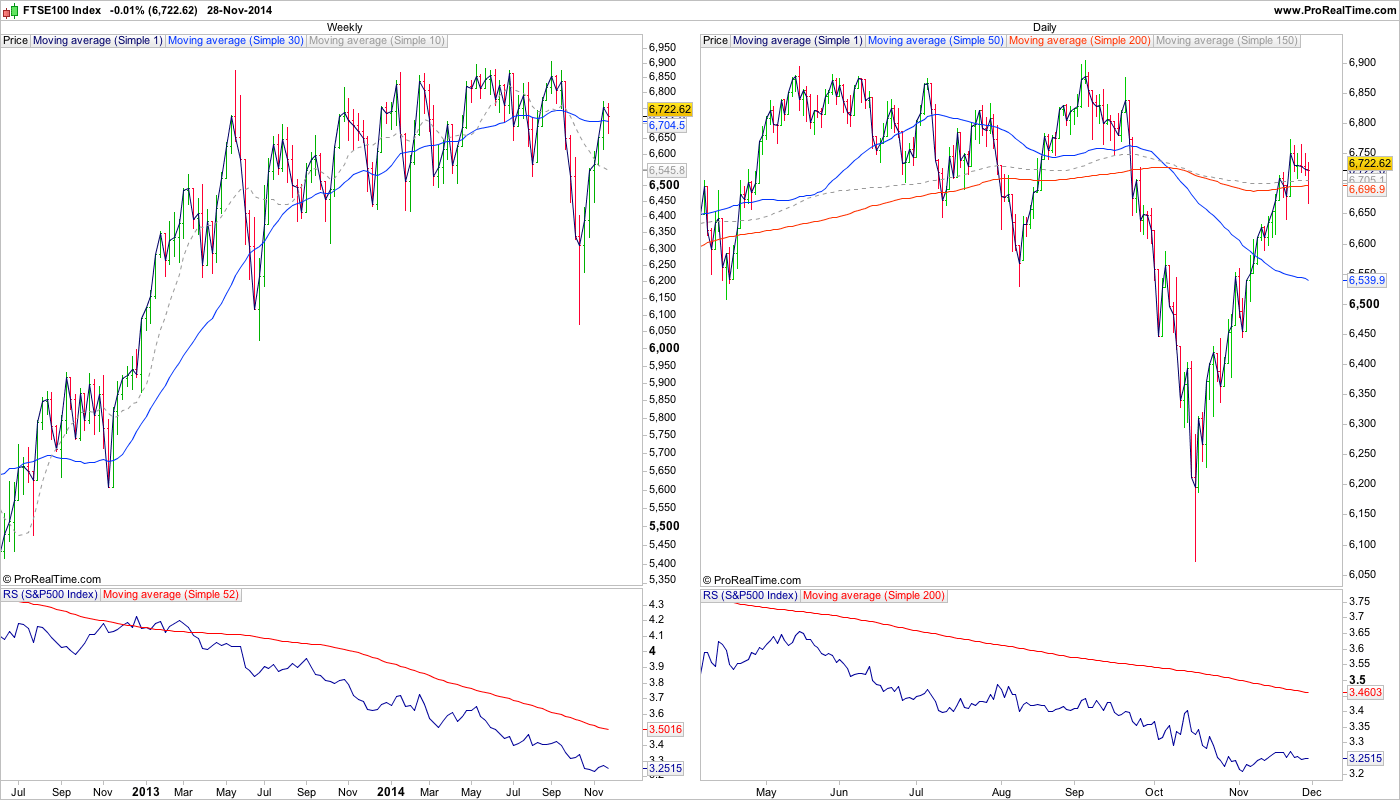Open the www.ProRealTime.com link in the header
Viewport: 1400px width, 800px height.
pyautogui.click(x=1334, y=10)
